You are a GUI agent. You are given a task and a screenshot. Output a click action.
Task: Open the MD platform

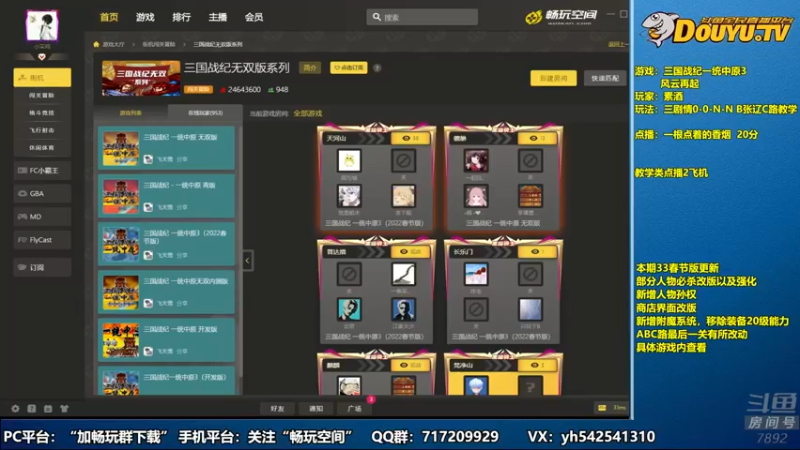42,217
